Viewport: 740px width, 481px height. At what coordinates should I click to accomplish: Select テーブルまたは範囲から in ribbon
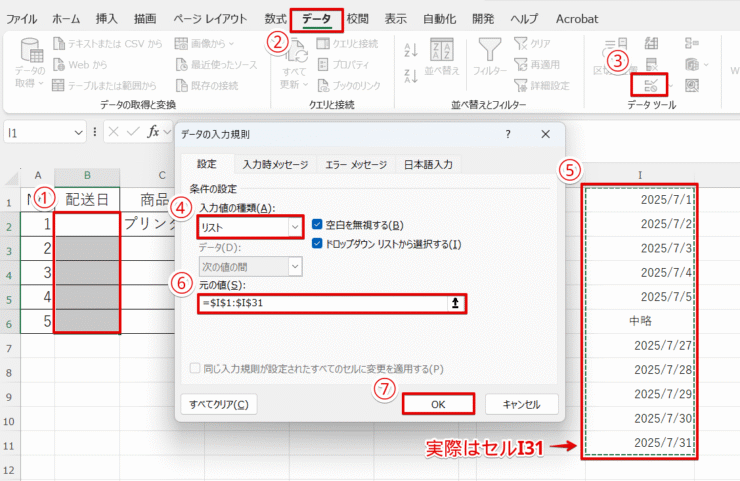coord(104,85)
